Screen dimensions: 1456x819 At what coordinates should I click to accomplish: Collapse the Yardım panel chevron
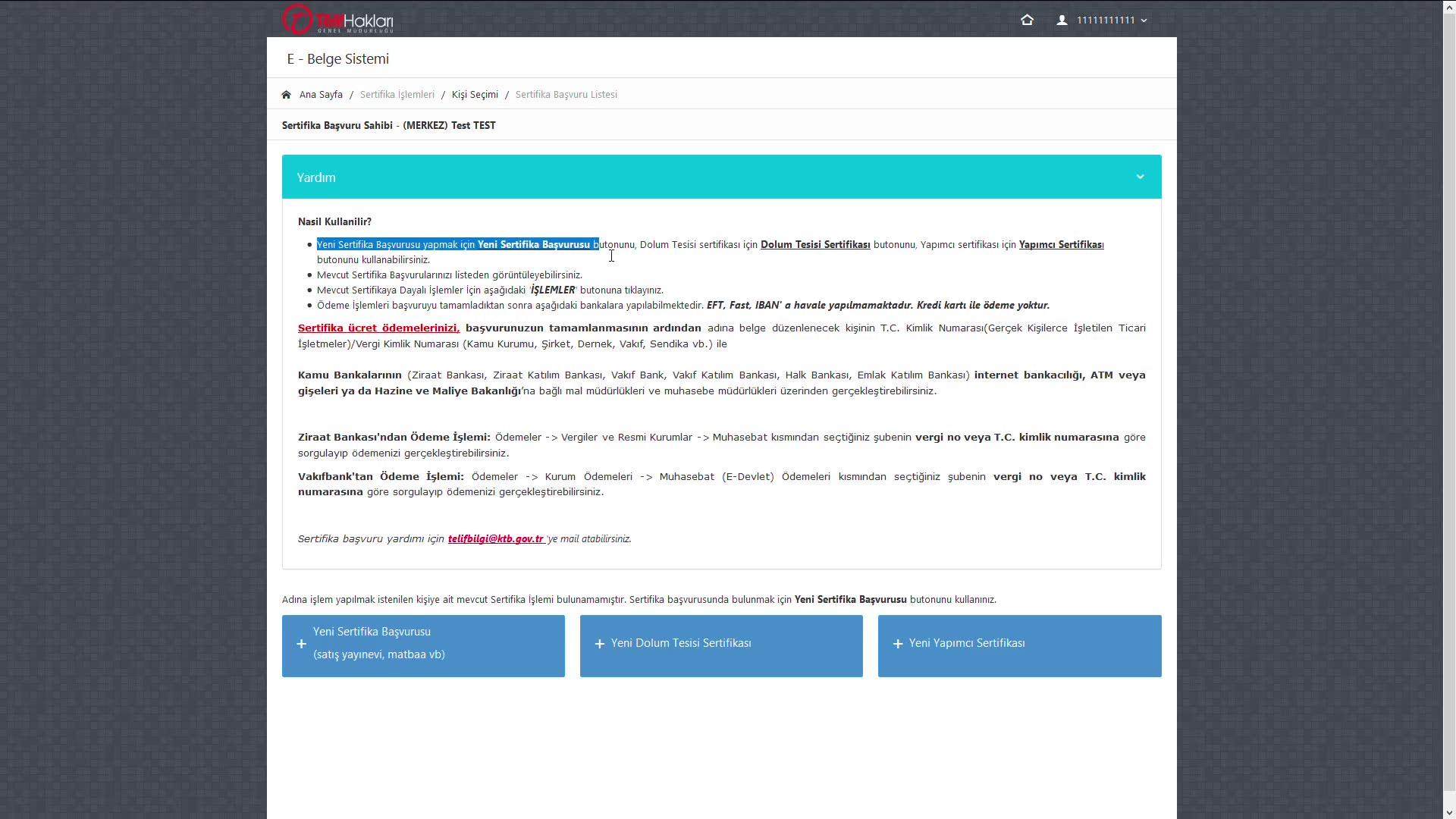1139,177
